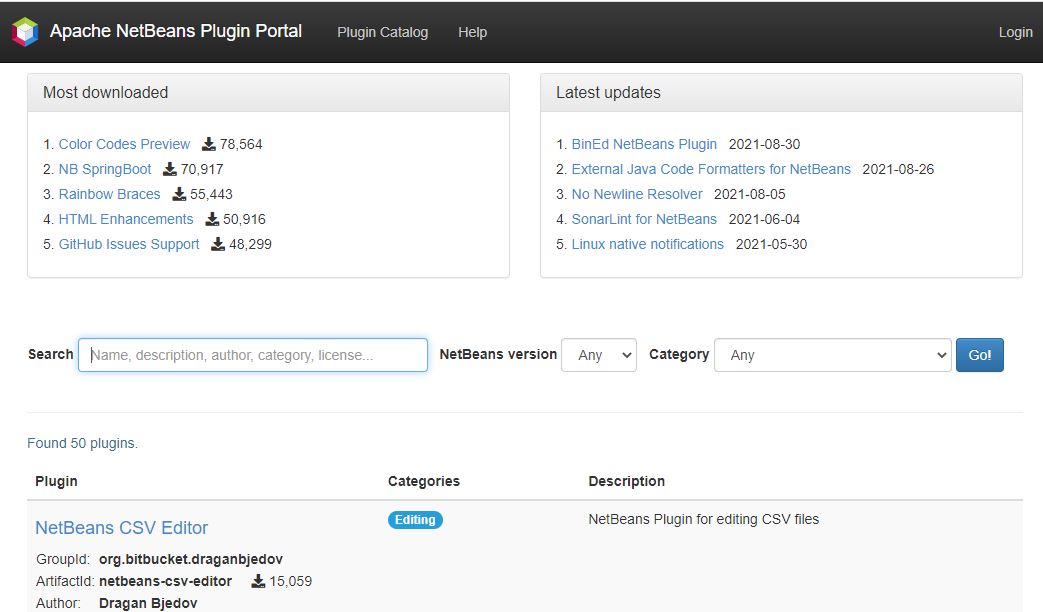The height and width of the screenshot is (612, 1043).
Task: Open the Plugin Catalog menu item
Action: [382, 31]
